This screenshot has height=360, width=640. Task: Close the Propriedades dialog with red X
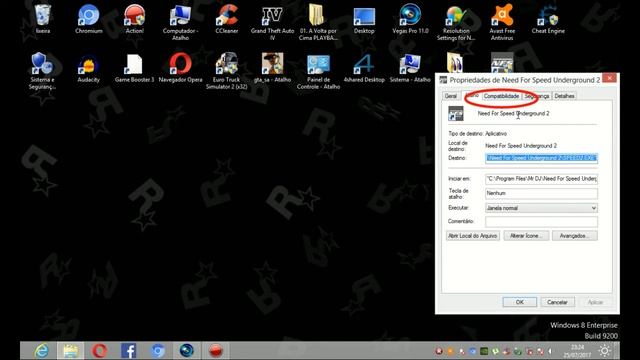coord(609,78)
